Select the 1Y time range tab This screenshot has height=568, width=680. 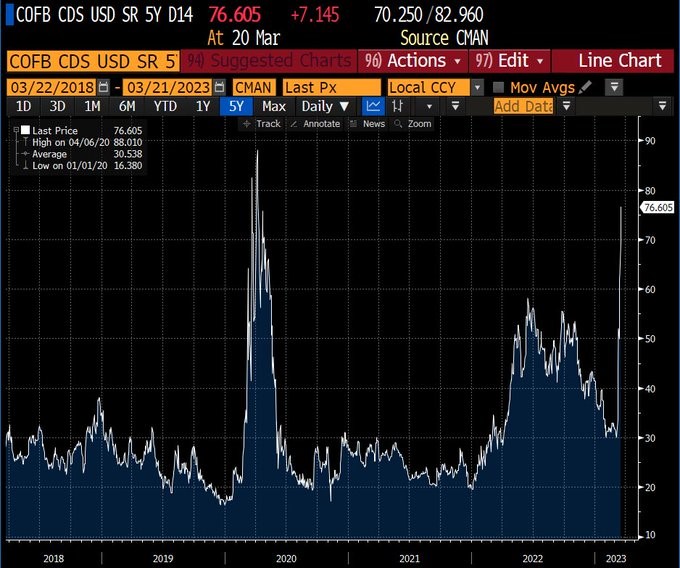[203, 106]
